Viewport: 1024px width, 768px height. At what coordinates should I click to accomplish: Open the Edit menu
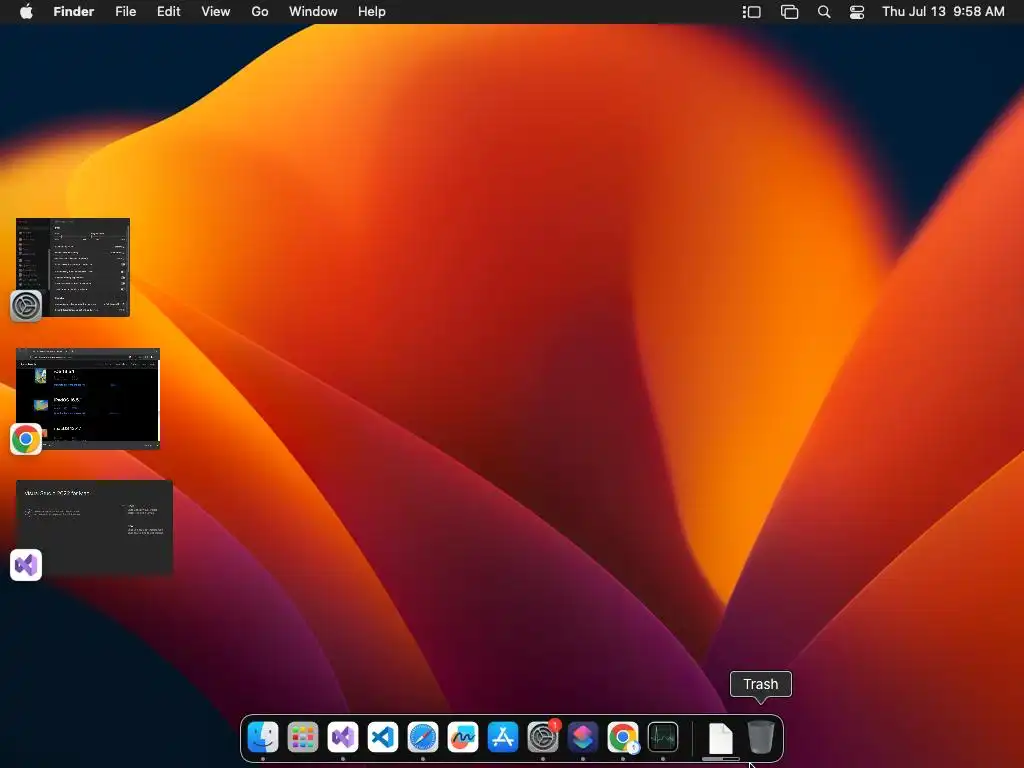(x=168, y=11)
